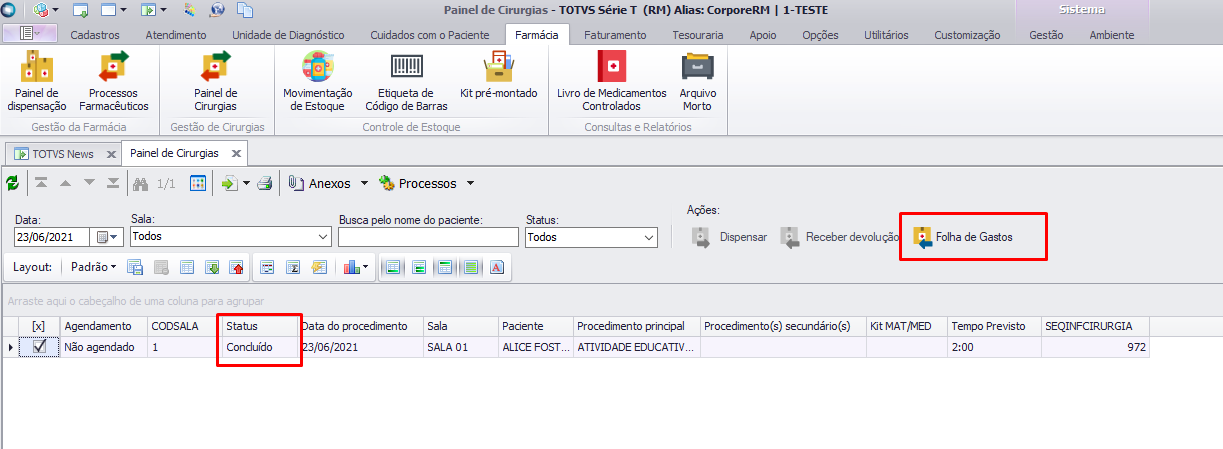Go to the next record arrow
1223x449 pixels.
[x=89, y=183]
